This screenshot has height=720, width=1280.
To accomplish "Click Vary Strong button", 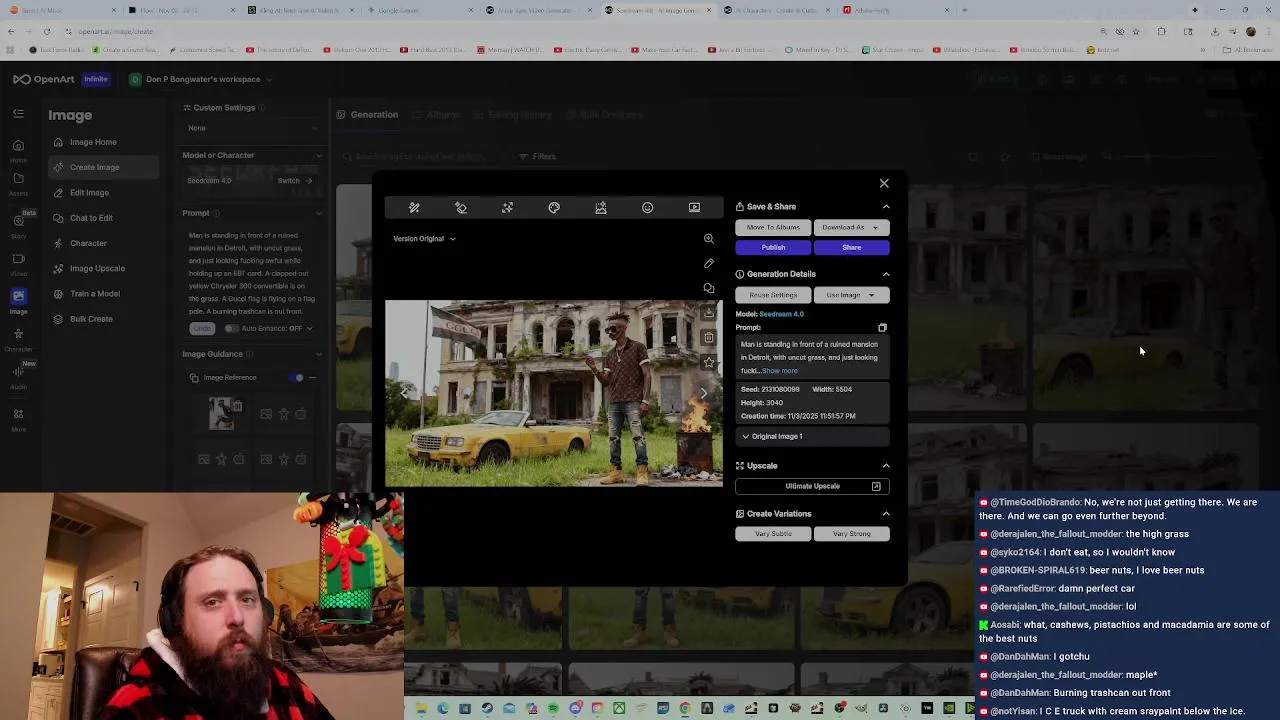I will (x=851, y=534).
